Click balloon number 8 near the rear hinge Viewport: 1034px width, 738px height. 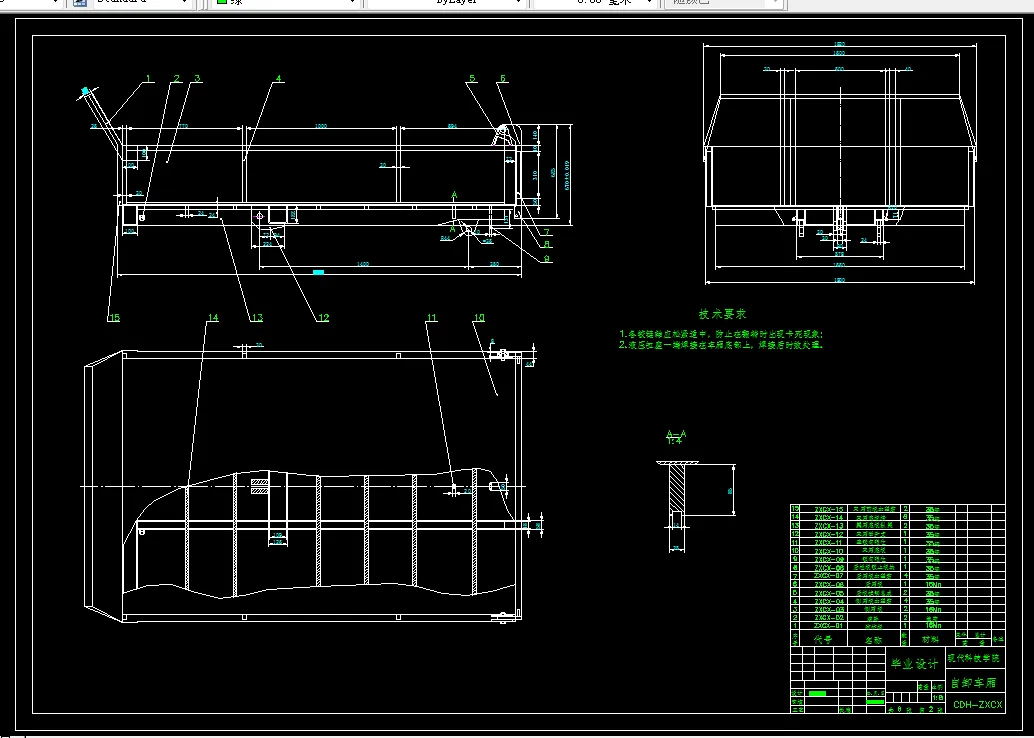pyautogui.click(x=547, y=245)
